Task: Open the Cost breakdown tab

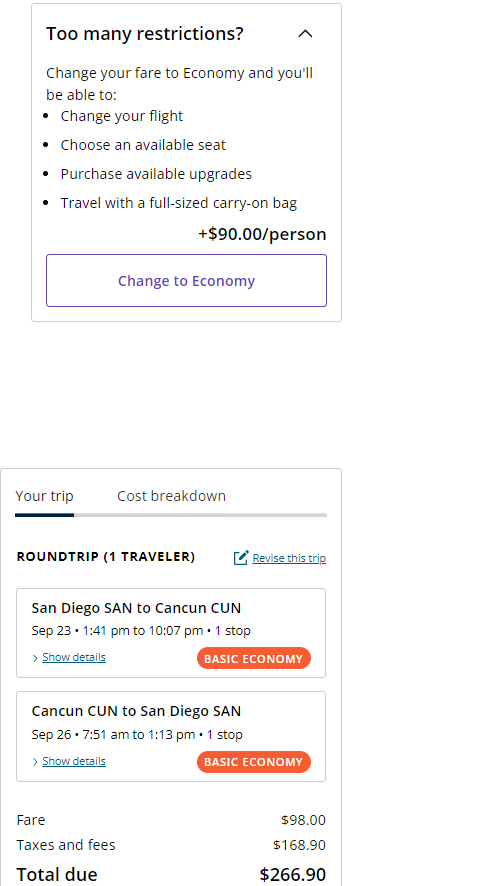Action: point(171,496)
